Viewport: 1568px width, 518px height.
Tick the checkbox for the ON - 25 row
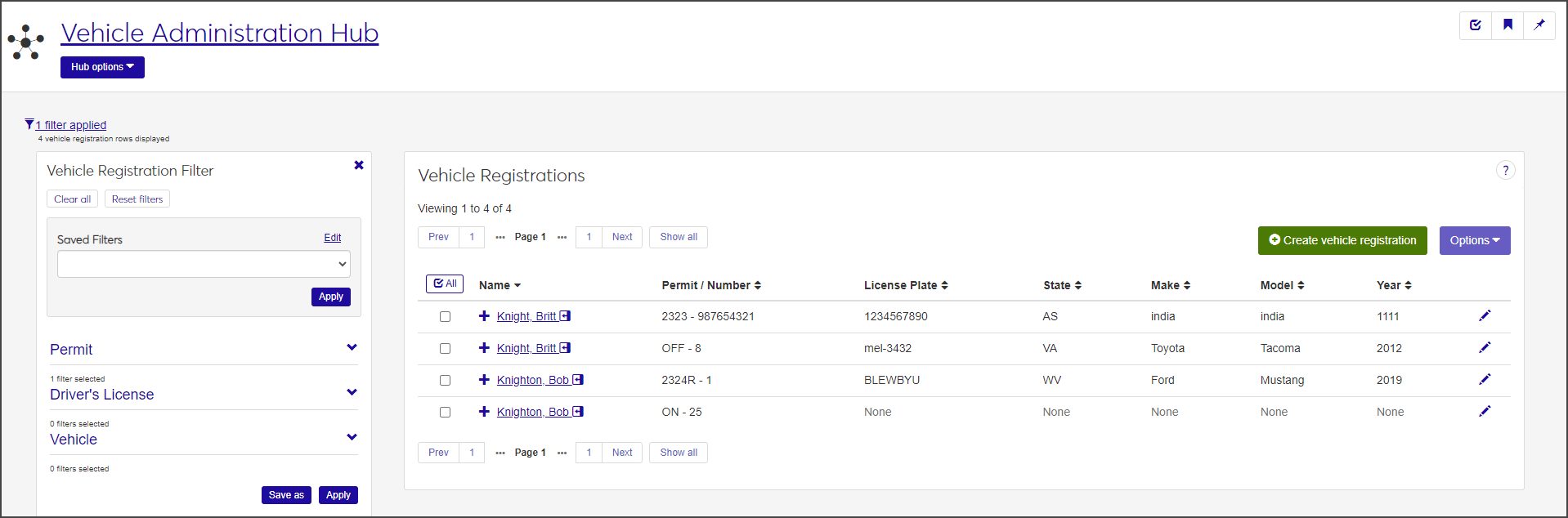pyautogui.click(x=445, y=412)
